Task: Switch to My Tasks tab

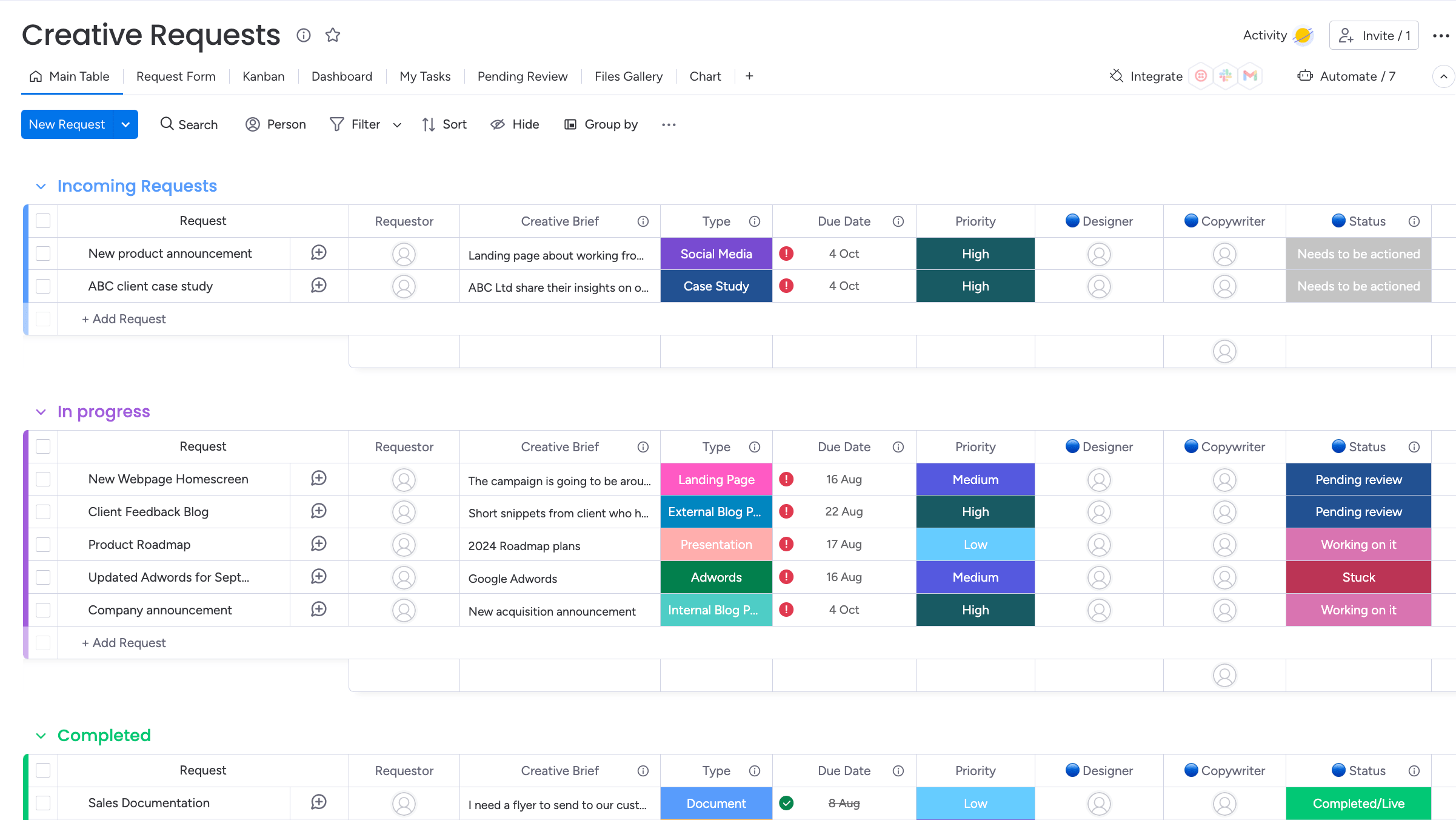Action: coord(425,76)
